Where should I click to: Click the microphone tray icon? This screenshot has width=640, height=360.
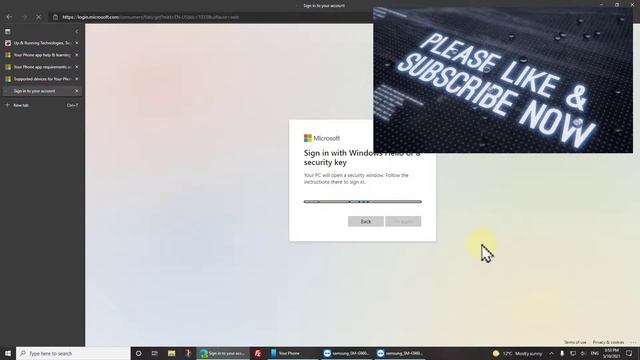point(562,353)
